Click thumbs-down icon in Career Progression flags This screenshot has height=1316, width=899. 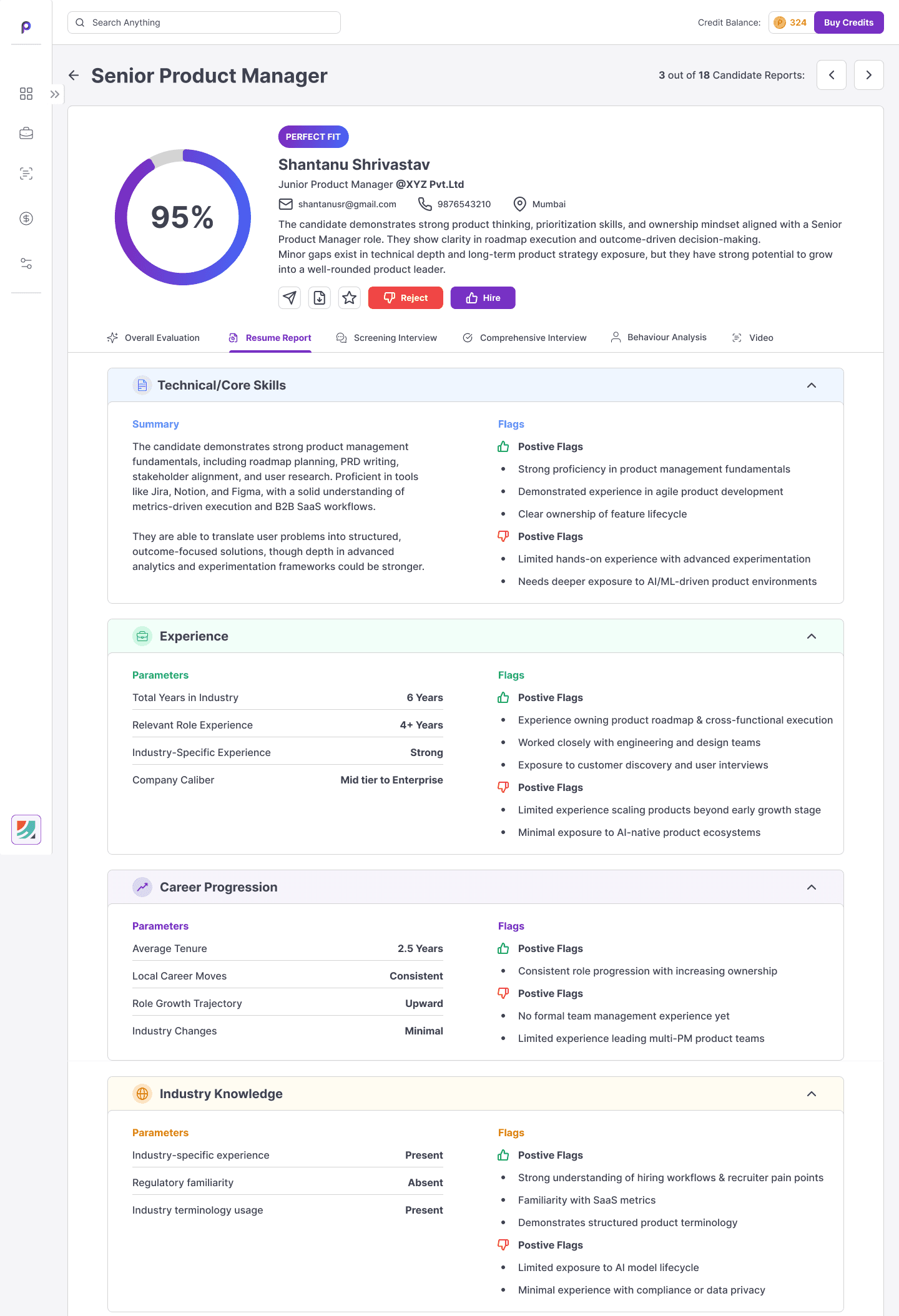[503, 993]
